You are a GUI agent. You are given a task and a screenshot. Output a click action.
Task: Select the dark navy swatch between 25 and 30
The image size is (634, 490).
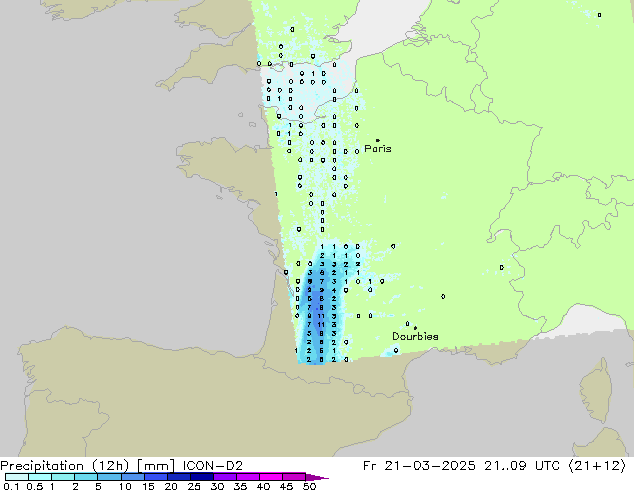click(202, 477)
